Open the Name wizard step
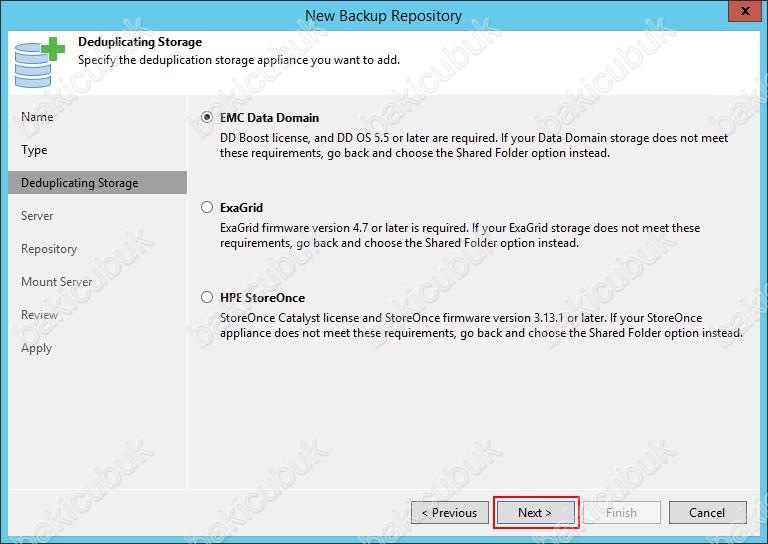 [x=37, y=117]
